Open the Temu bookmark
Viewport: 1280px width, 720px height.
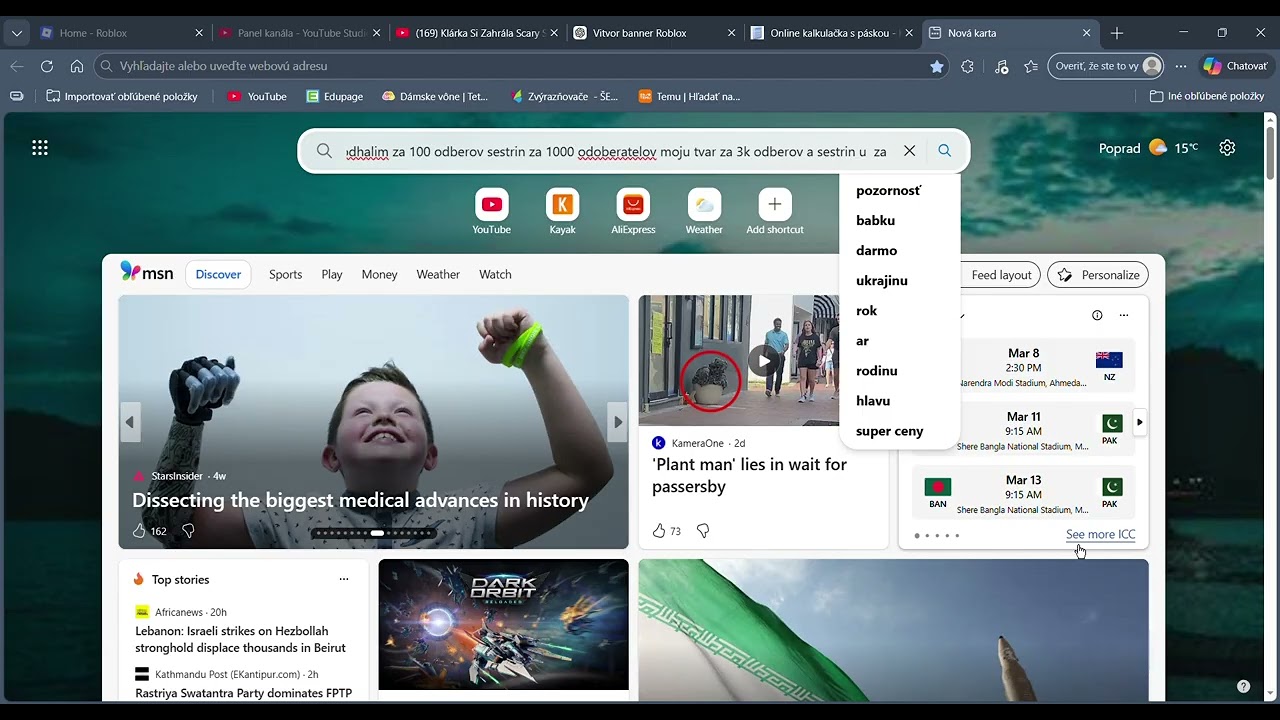(690, 97)
